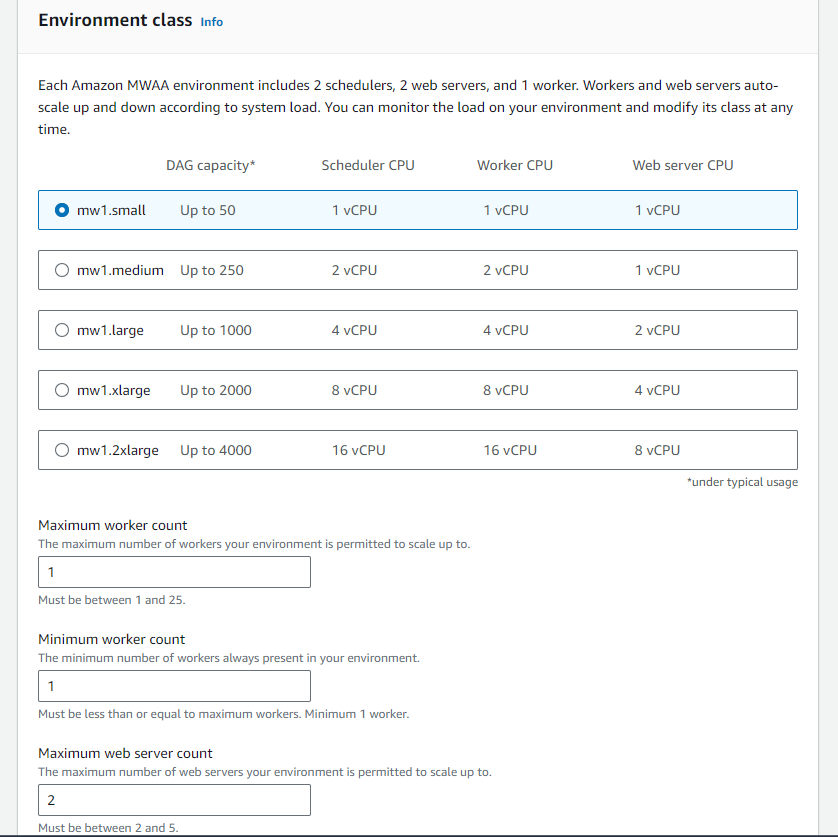Click the '16 vCPU' scheduler value
Viewport: 838px width, 837px height.
click(x=358, y=450)
